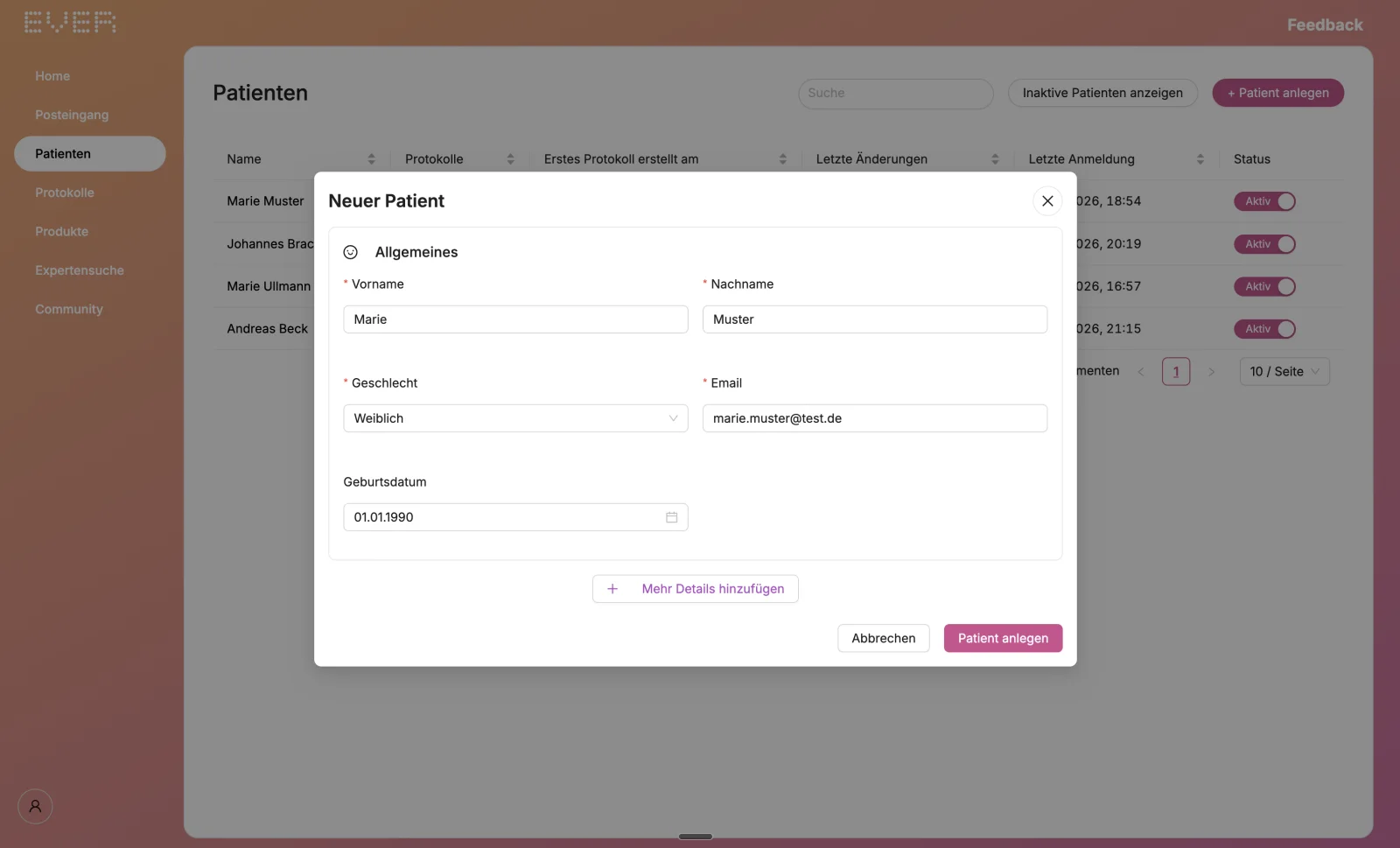Sort by Name column arrows
Viewport: 1400px width, 848px height.
coord(371,159)
